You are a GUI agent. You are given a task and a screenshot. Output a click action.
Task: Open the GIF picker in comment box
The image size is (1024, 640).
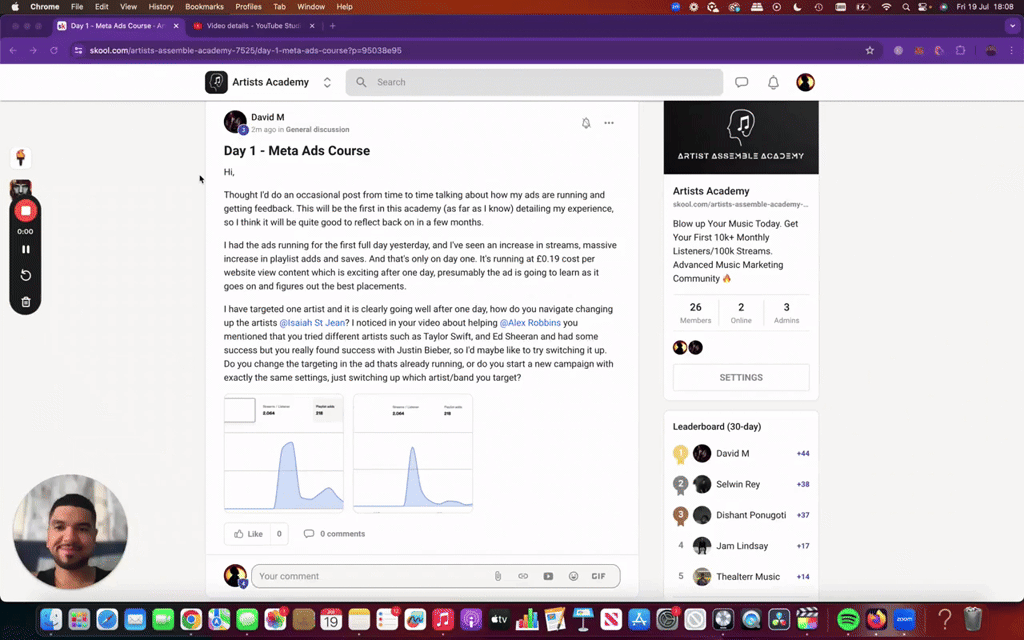pyautogui.click(x=598, y=576)
